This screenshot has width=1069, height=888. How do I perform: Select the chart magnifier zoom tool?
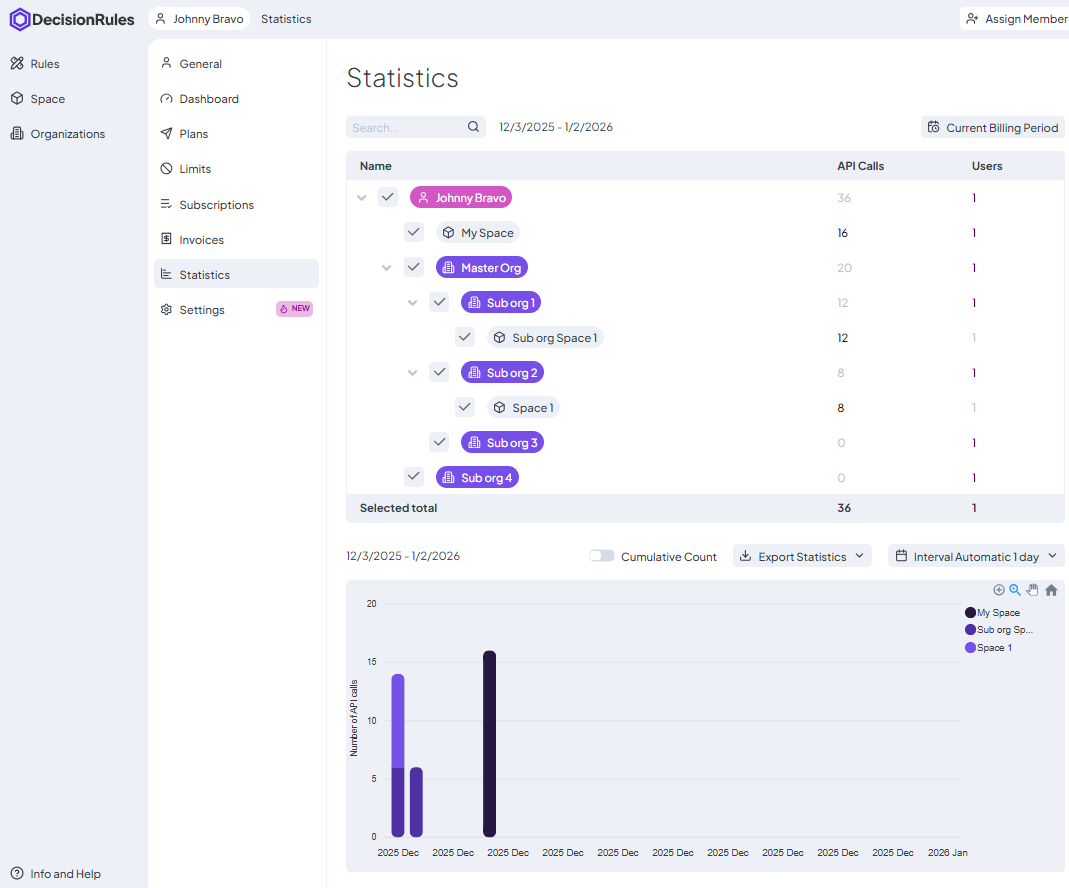pyautogui.click(x=1015, y=590)
